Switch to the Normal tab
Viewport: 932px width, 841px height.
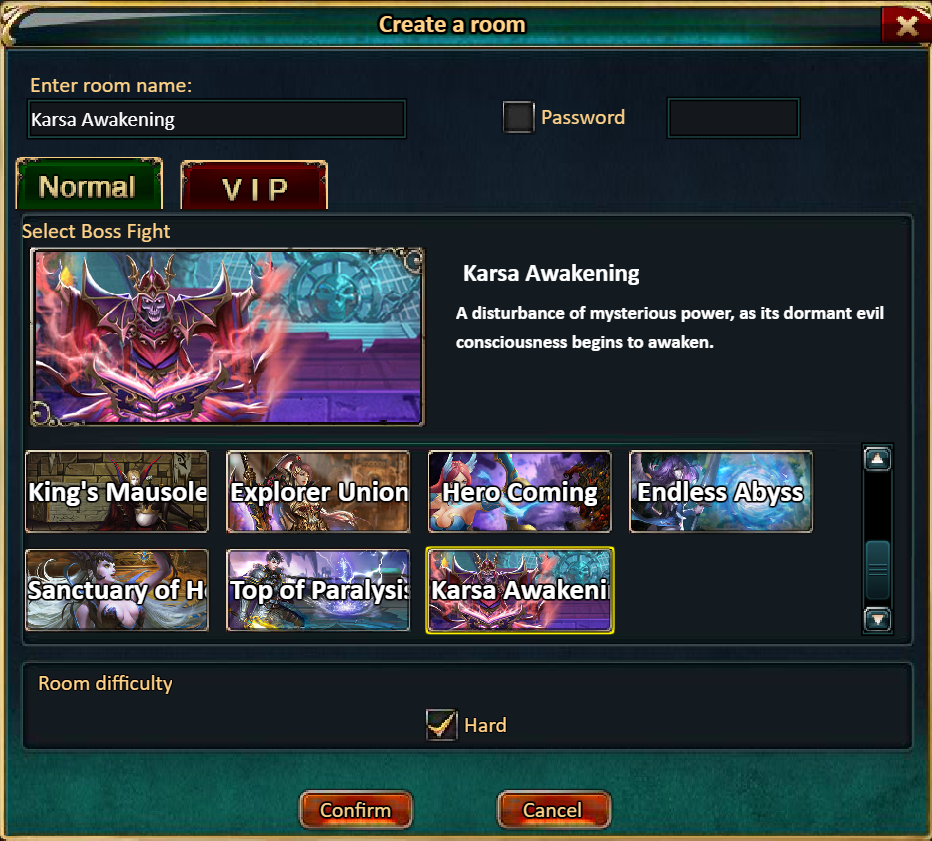pos(89,184)
